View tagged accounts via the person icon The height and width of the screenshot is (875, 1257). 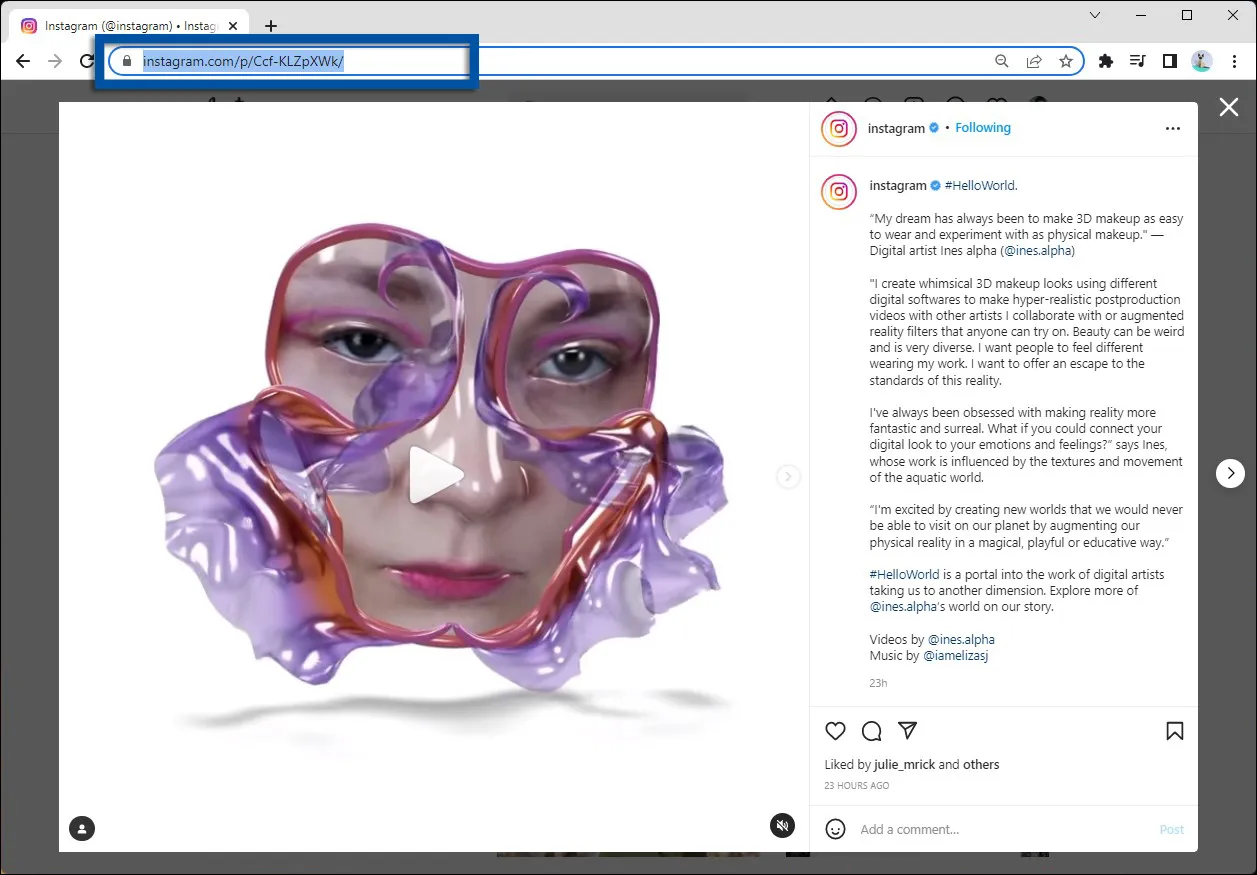pos(81,828)
